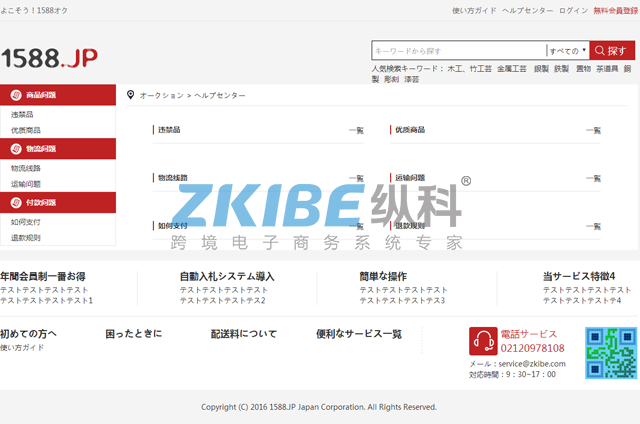Click the magnifier search button 探す
The height and width of the screenshot is (424, 640).
pyautogui.click(x=612, y=51)
